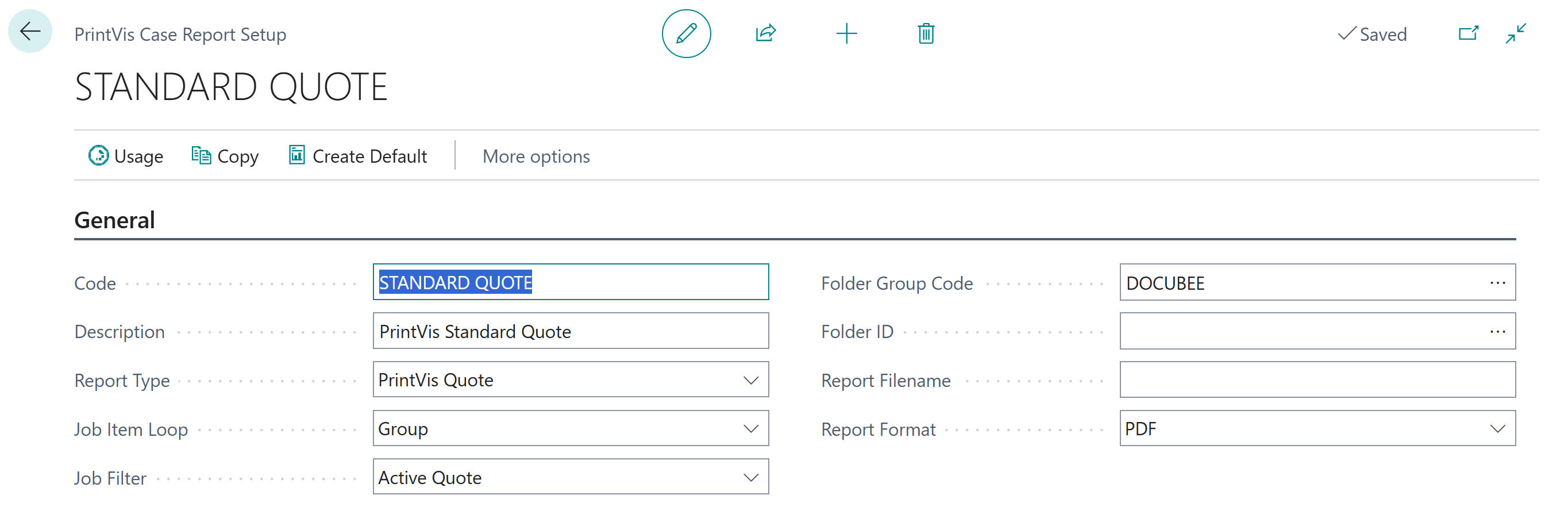Click into Report Filename field
The image size is (1568, 514).
[1317, 379]
